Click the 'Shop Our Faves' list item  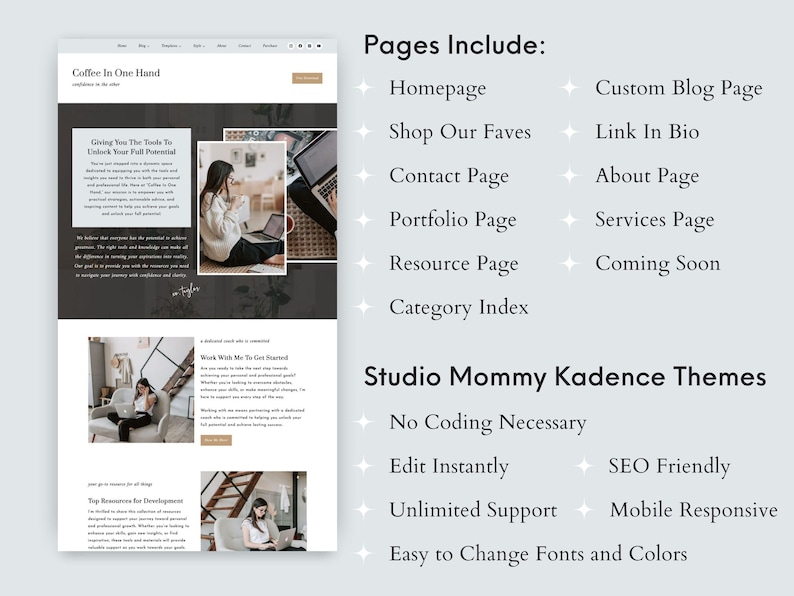click(x=460, y=132)
